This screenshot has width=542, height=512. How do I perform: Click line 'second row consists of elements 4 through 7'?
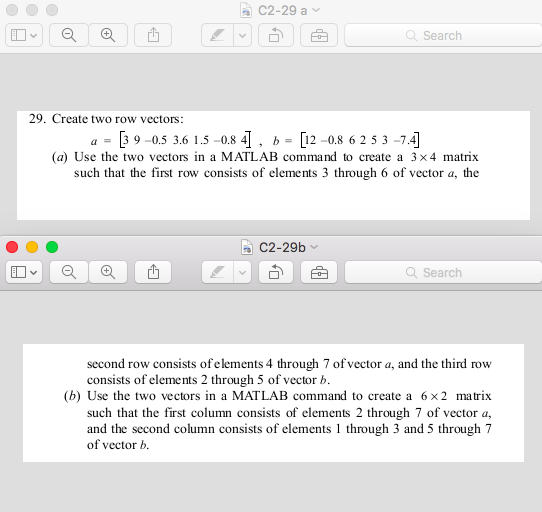[x=208, y=364]
